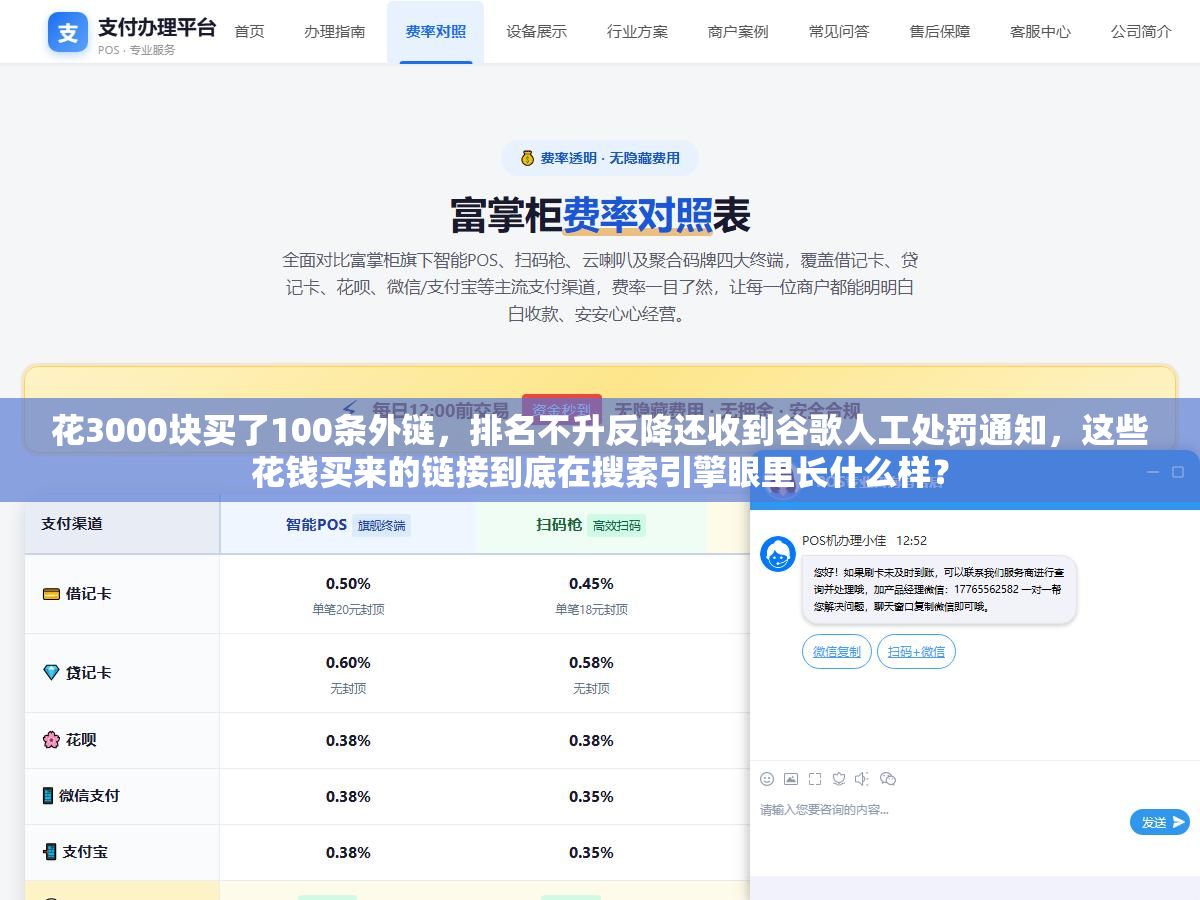
Task: Click the icon beside 支付宝 row
Action: (49, 852)
